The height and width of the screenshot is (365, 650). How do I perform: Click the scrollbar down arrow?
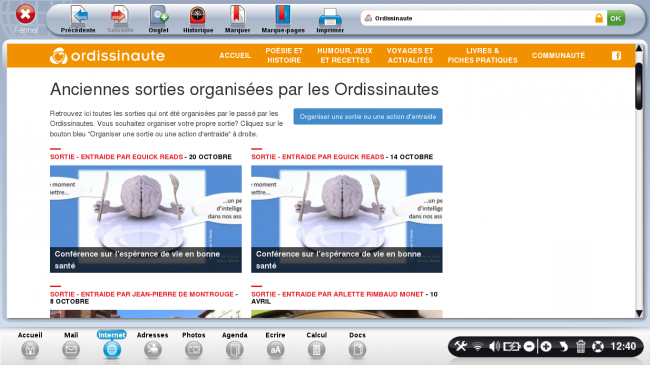click(639, 314)
